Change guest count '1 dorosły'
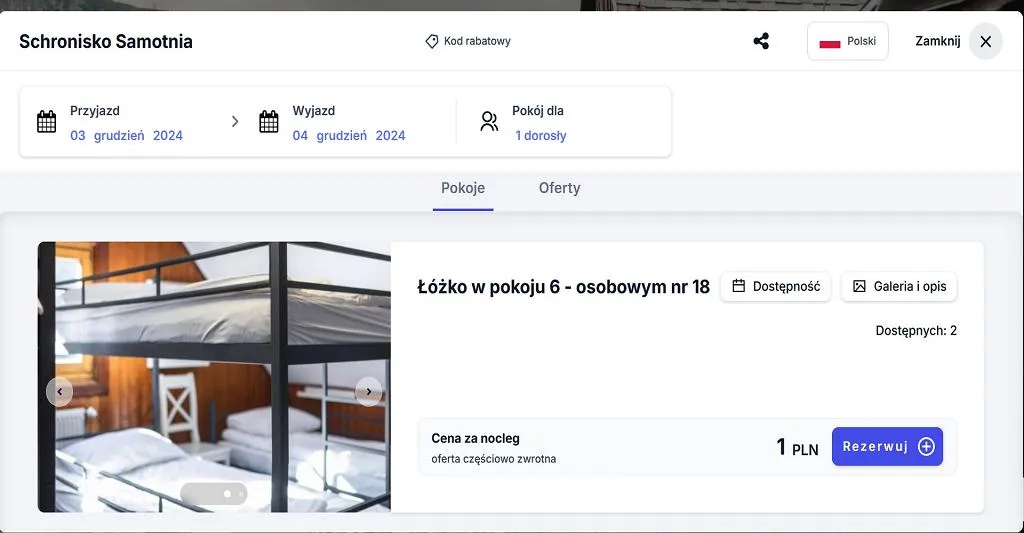 tap(541, 136)
